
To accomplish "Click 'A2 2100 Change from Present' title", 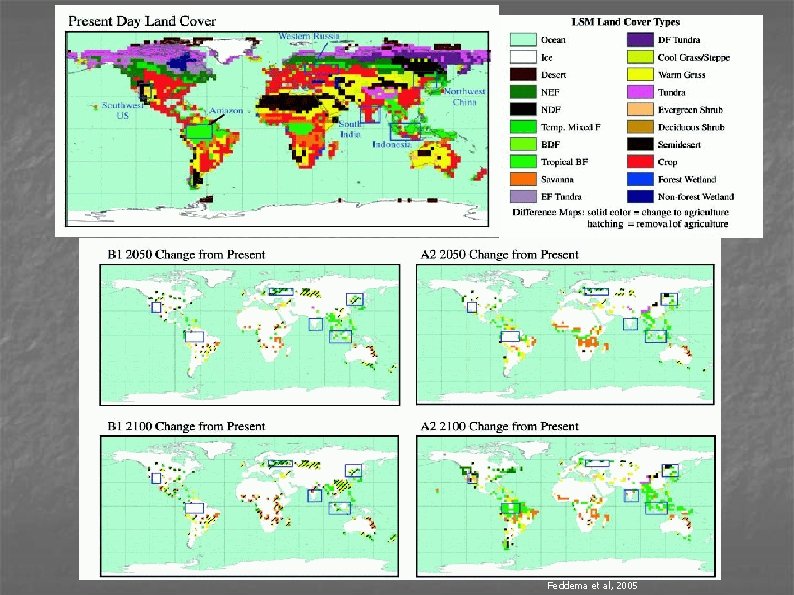I will (499, 426).
